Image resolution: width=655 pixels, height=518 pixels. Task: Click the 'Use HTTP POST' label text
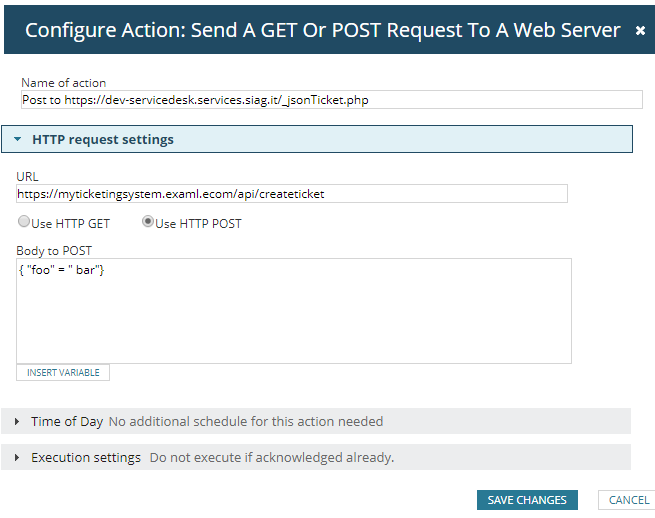pyautogui.click(x=198, y=224)
